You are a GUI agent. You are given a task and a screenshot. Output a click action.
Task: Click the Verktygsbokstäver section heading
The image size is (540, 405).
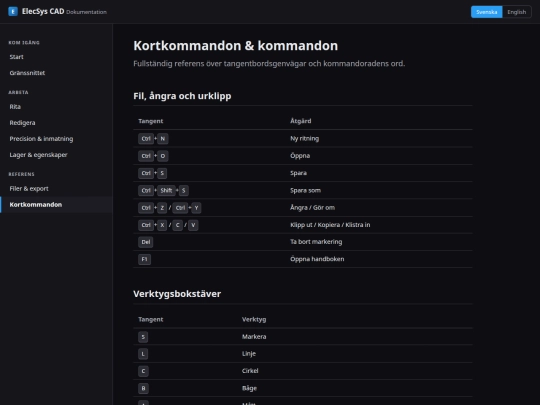[177, 294]
